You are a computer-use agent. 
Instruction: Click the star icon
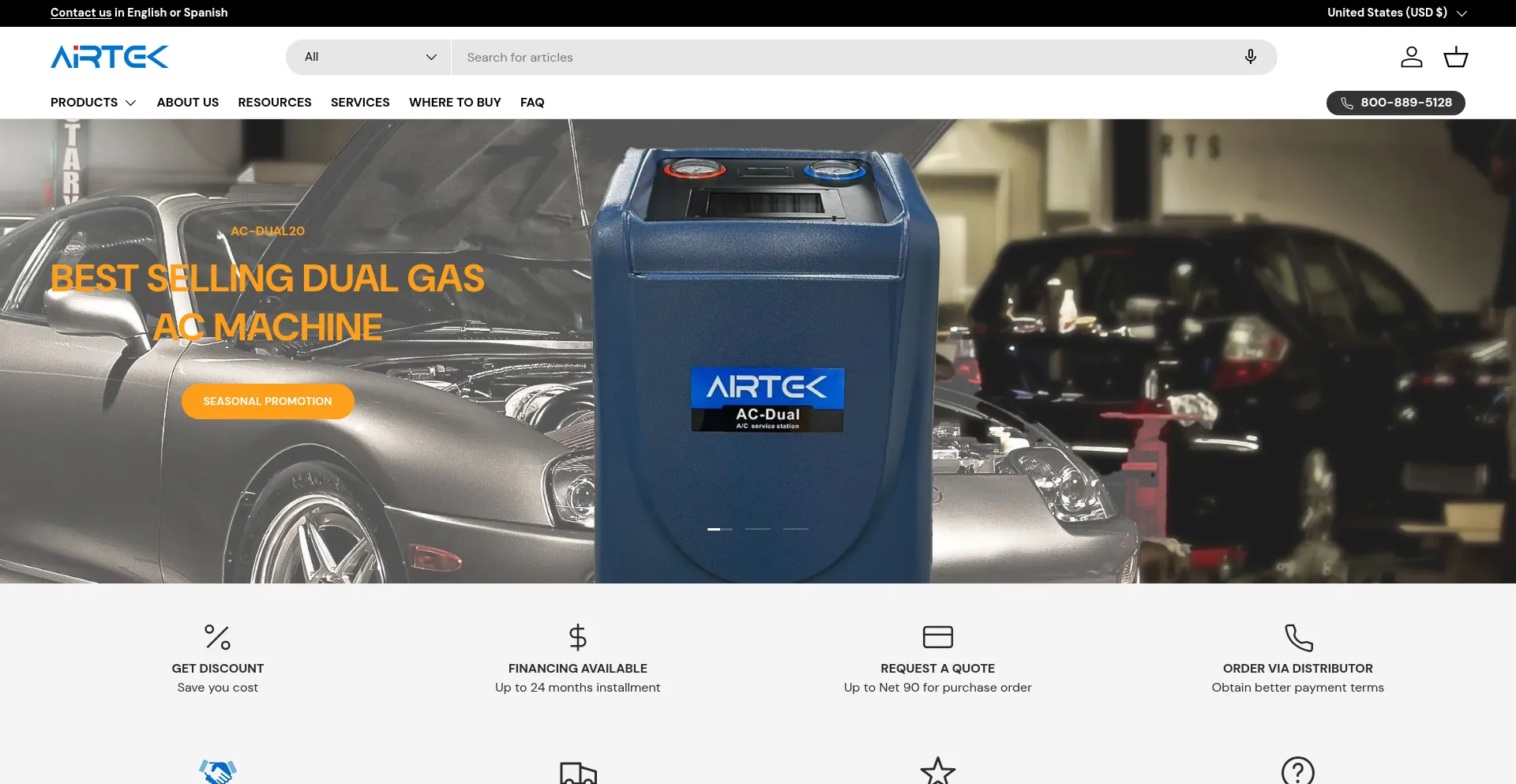[x=938, y=771]
